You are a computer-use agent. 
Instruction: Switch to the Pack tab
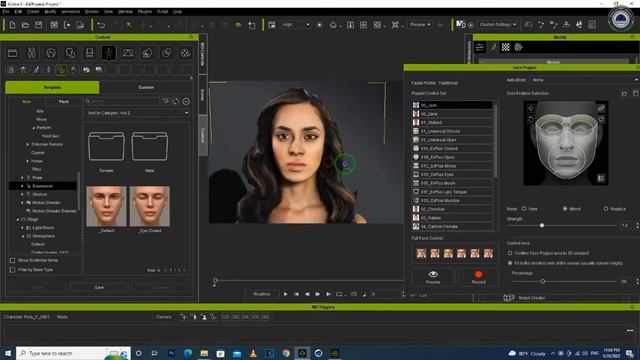pos(64,102)
